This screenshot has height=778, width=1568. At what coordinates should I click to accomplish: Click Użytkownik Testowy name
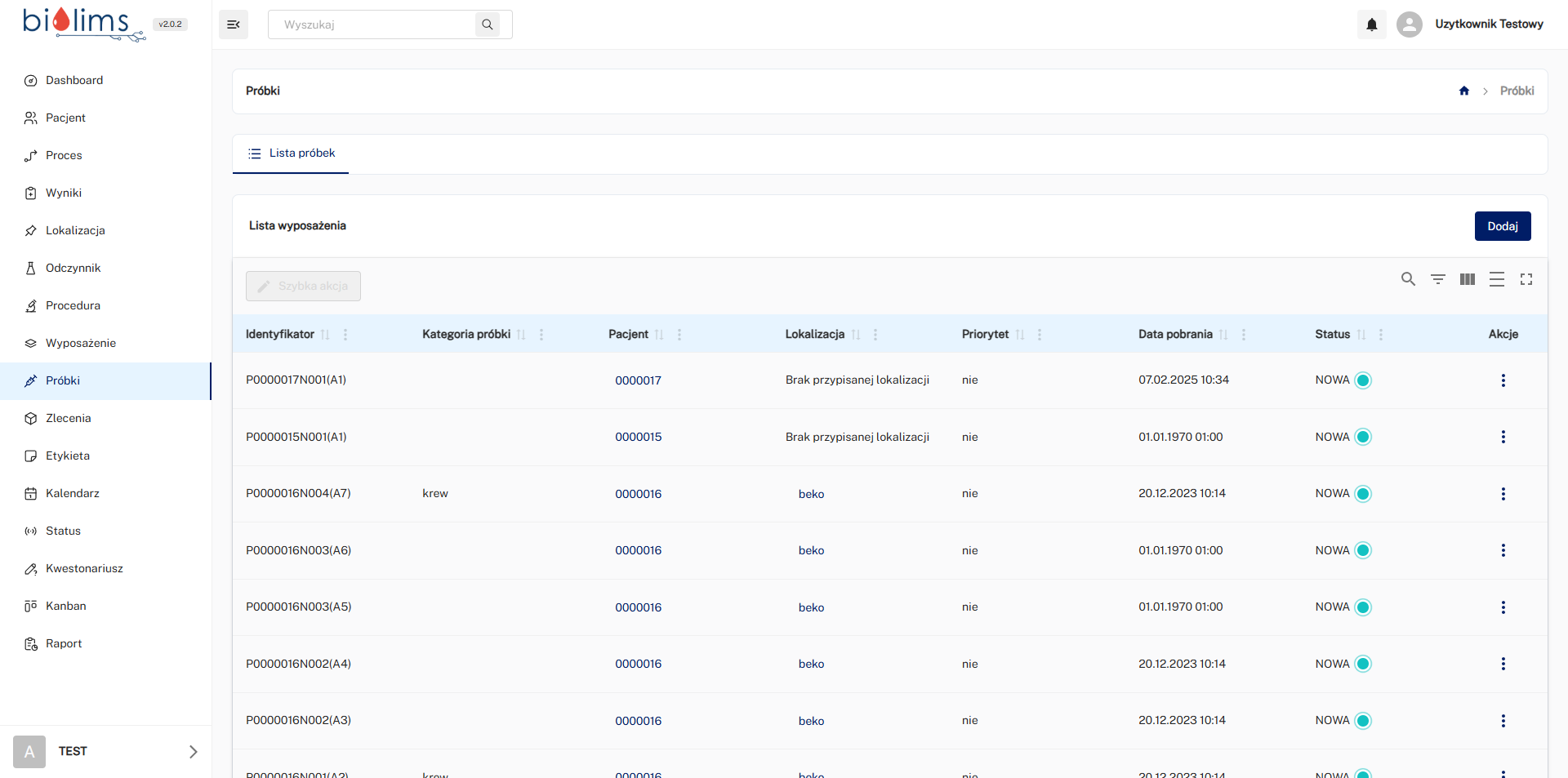[x=1489, y=24]
